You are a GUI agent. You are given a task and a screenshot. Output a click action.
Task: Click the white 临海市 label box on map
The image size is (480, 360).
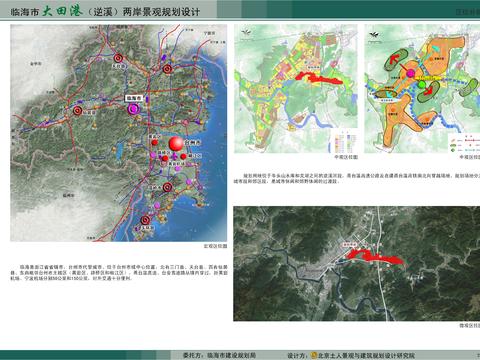[x=134, y=98]
